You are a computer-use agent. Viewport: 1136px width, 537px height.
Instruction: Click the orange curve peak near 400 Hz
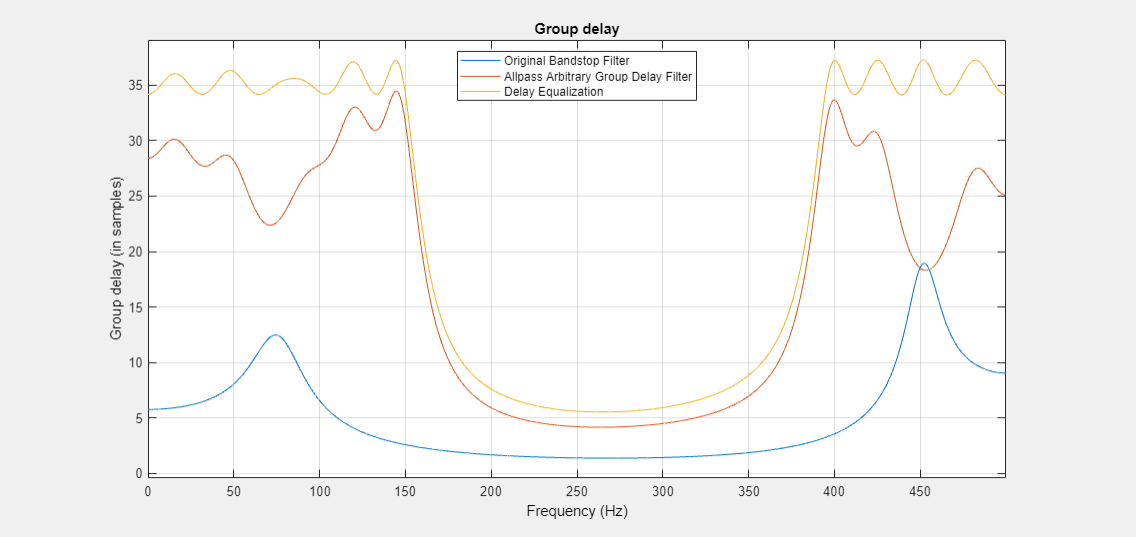pyautogui.click(x=834, y=100)
